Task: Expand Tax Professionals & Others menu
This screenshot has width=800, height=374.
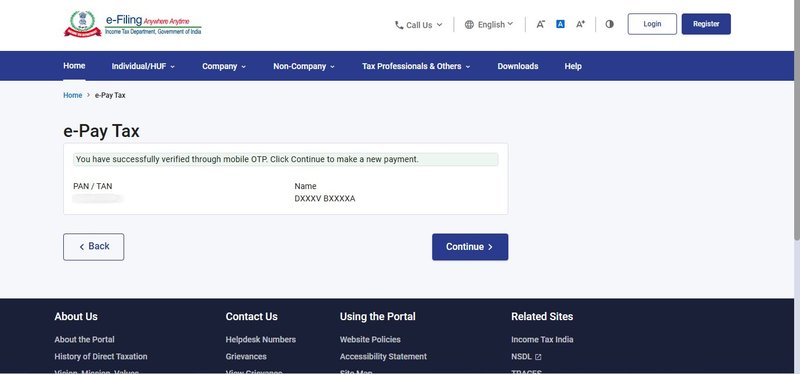Action: pos(416,66)
